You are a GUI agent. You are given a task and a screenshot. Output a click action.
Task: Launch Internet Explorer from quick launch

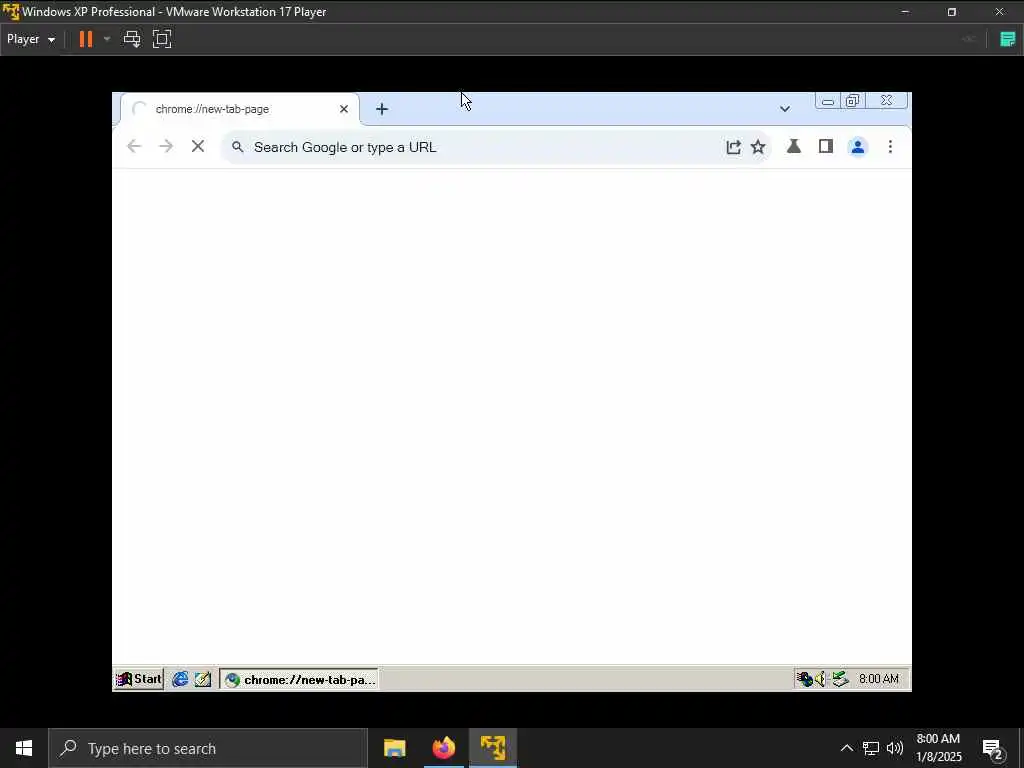coord(180,679)
